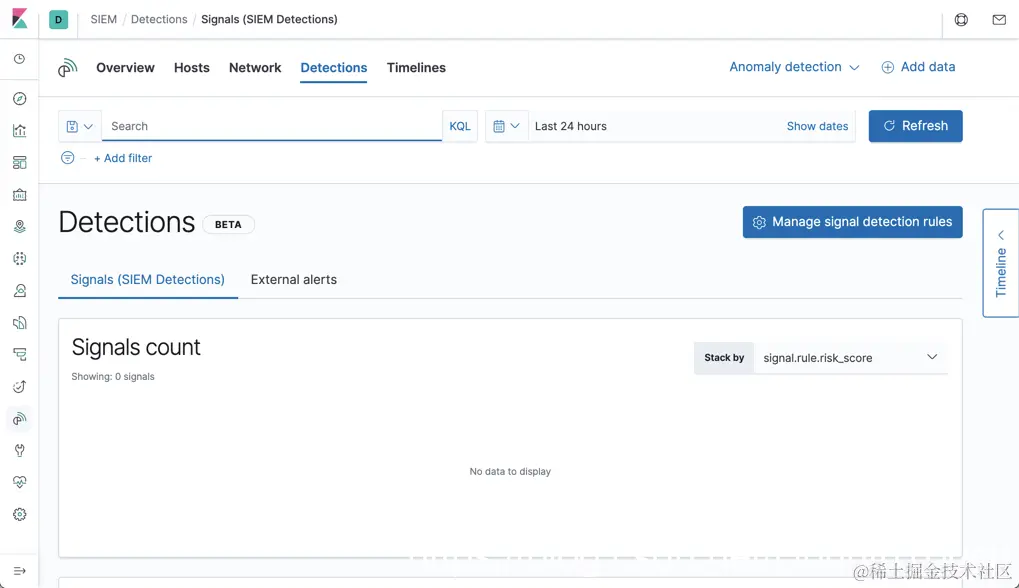Open SIEM icon in sidebar
The height and width of the screenshot is (588, 1019).
point(19,418)
